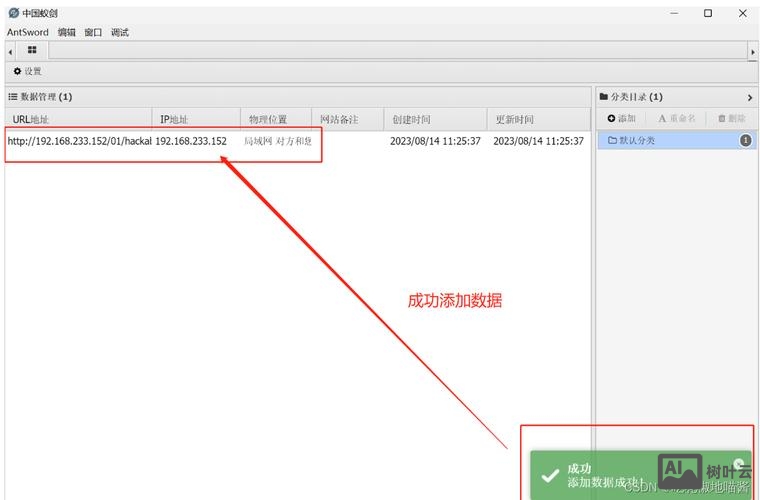This screenshot has width=760, height=500.
Task: Minimize the 中国蚁剑 window
Action: (x=674, y=13)
